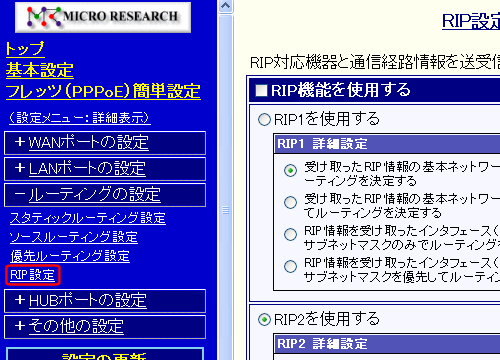Open the RIP設定 submenu item
This screenshot has height=360, width=500.
32,275
